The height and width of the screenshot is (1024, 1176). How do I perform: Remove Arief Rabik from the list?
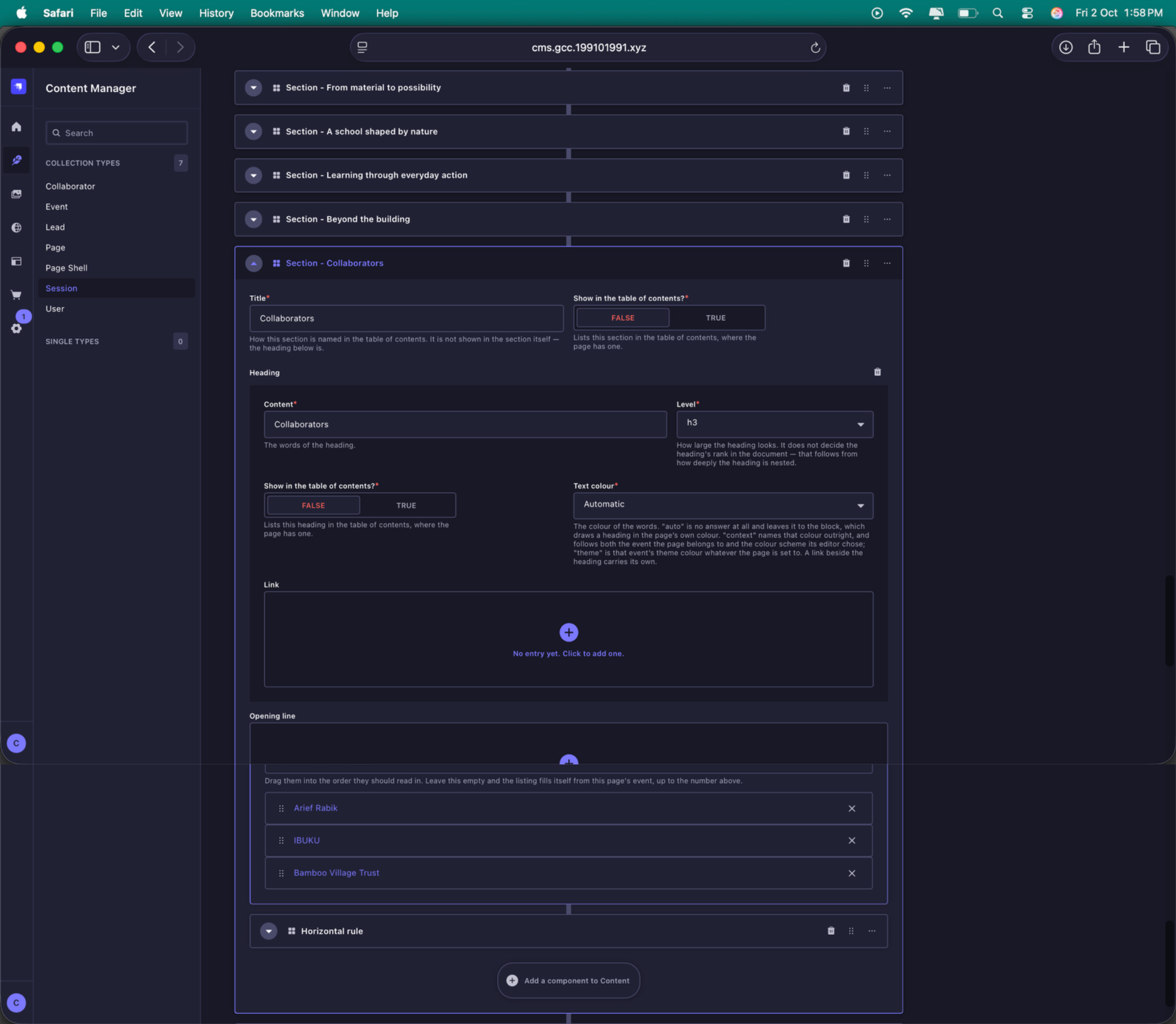pyautogui.click(x=851, y=809)
